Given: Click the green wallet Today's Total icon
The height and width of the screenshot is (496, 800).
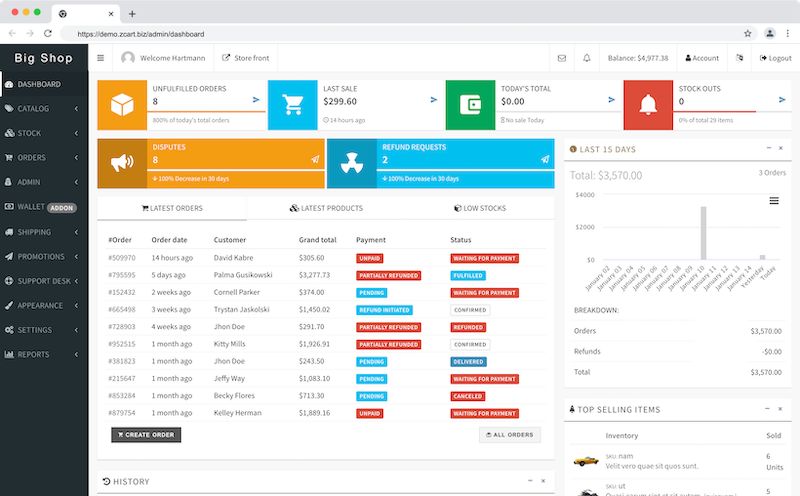Looking at the screenshot, I should coord(470,105).
